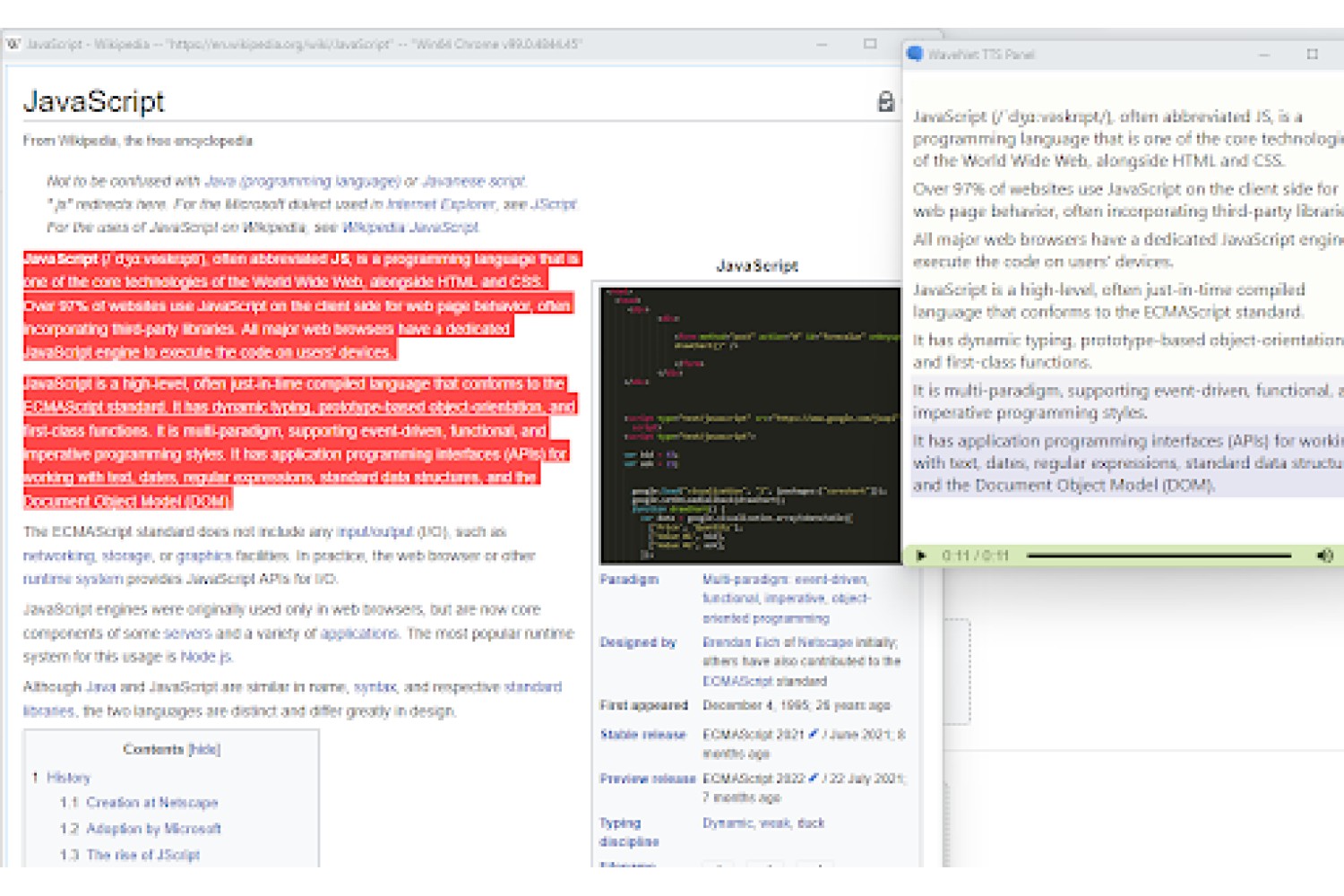Click the Wavenet TTS Panel app icon
Screen dimensions: 1344x896
pyautogui.click(x=915, y=54)
